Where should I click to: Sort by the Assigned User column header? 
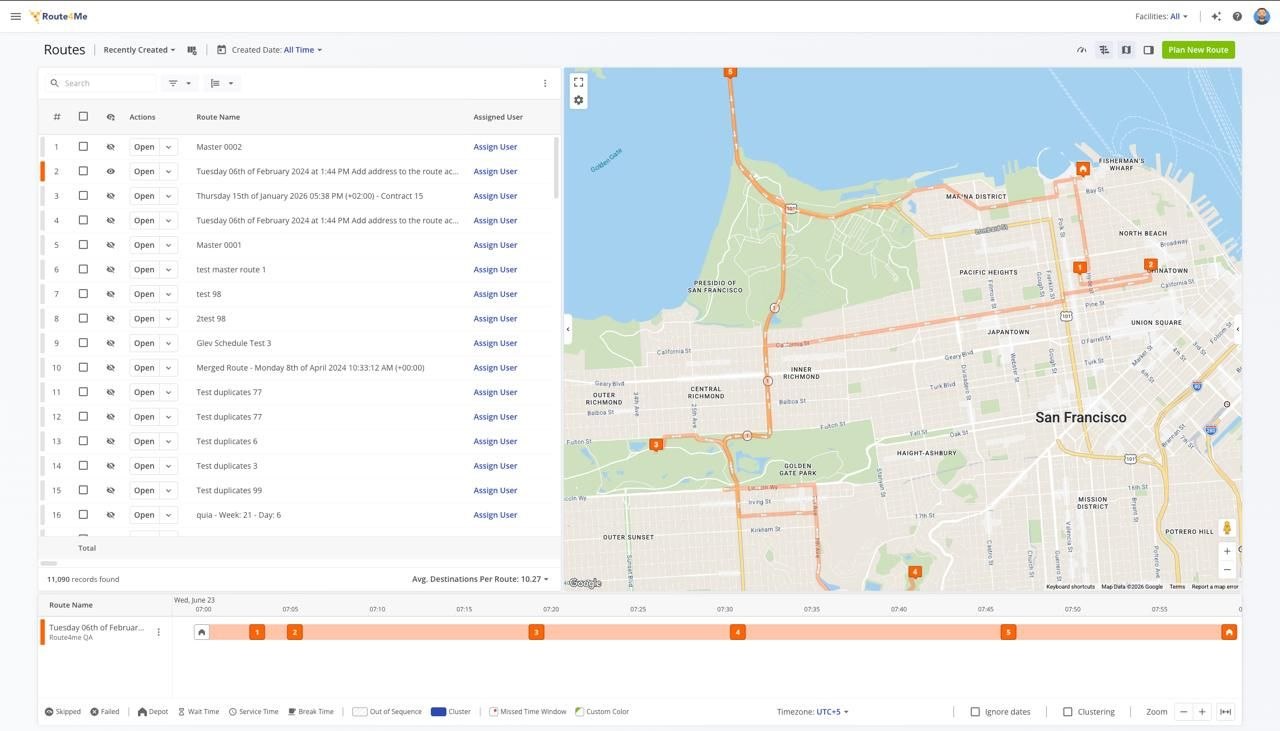point(498,117)
